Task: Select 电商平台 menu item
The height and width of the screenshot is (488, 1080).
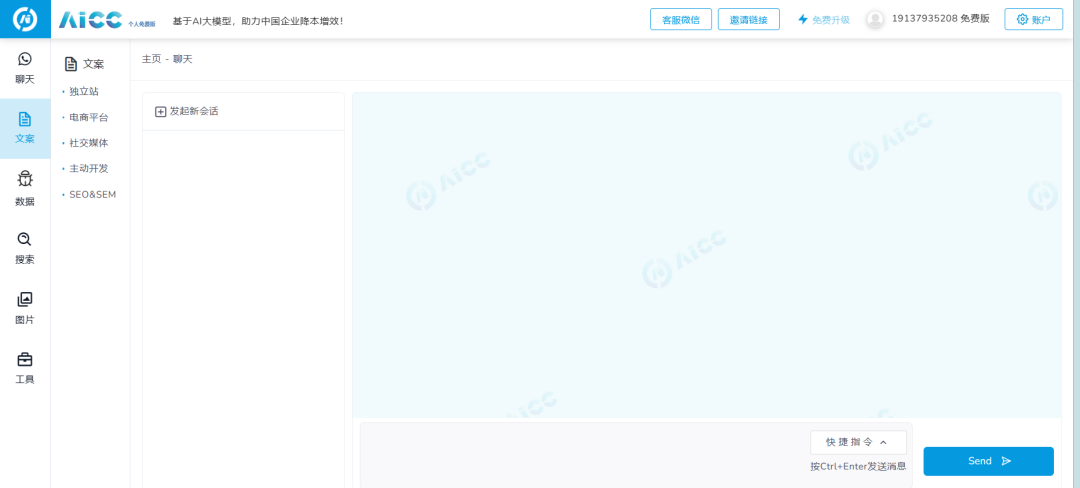Action: pos(89,118)
